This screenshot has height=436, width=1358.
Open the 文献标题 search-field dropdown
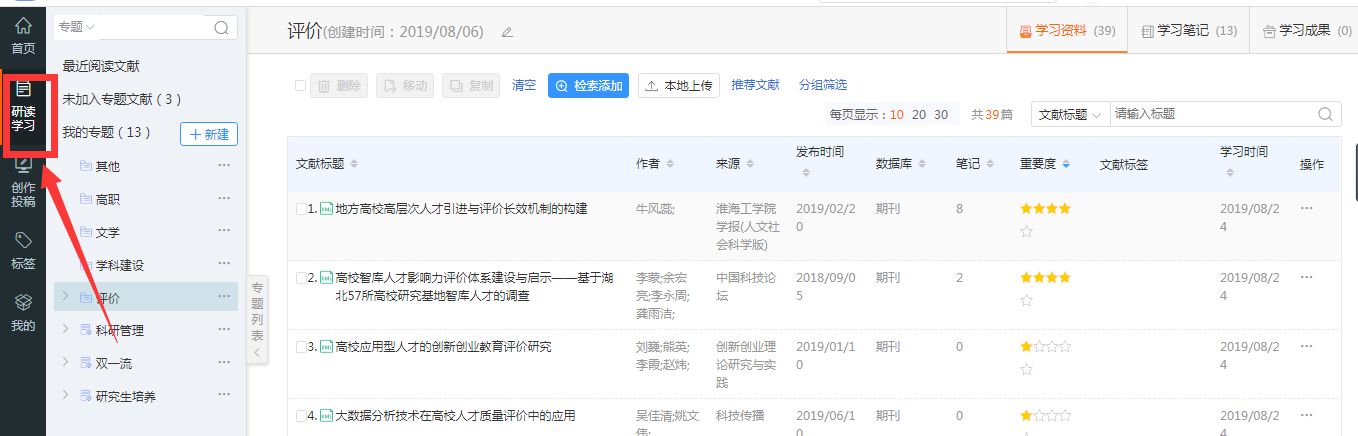(1070, 114)
